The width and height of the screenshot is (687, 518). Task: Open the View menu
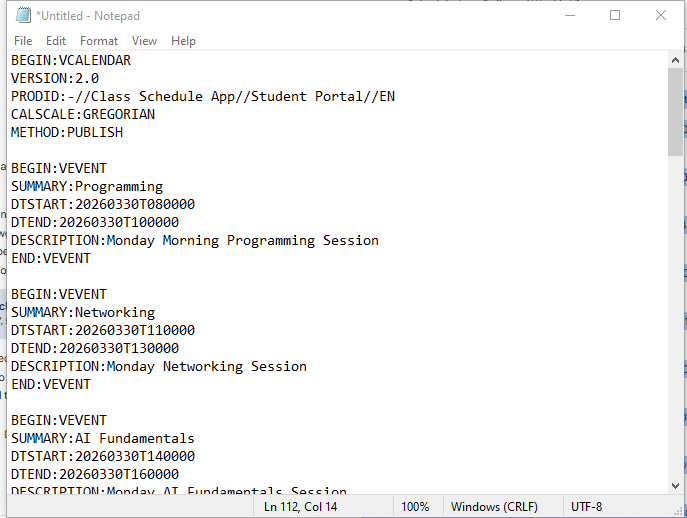click(x=145, y=41)
